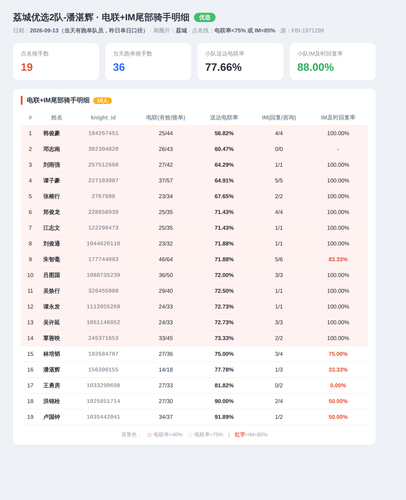Click the 77.78% delivery call rate
This screenshot has width=406, height=500.
(224, 370)
